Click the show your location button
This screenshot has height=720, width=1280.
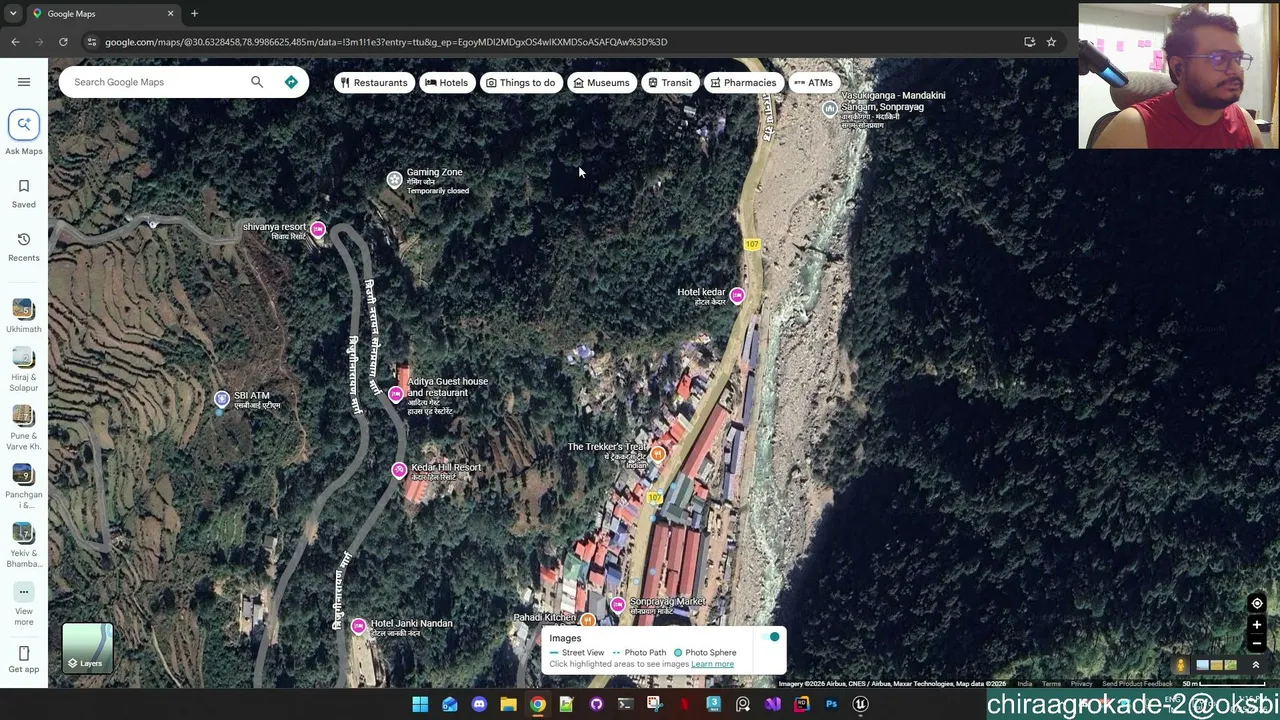point(1257,603)
